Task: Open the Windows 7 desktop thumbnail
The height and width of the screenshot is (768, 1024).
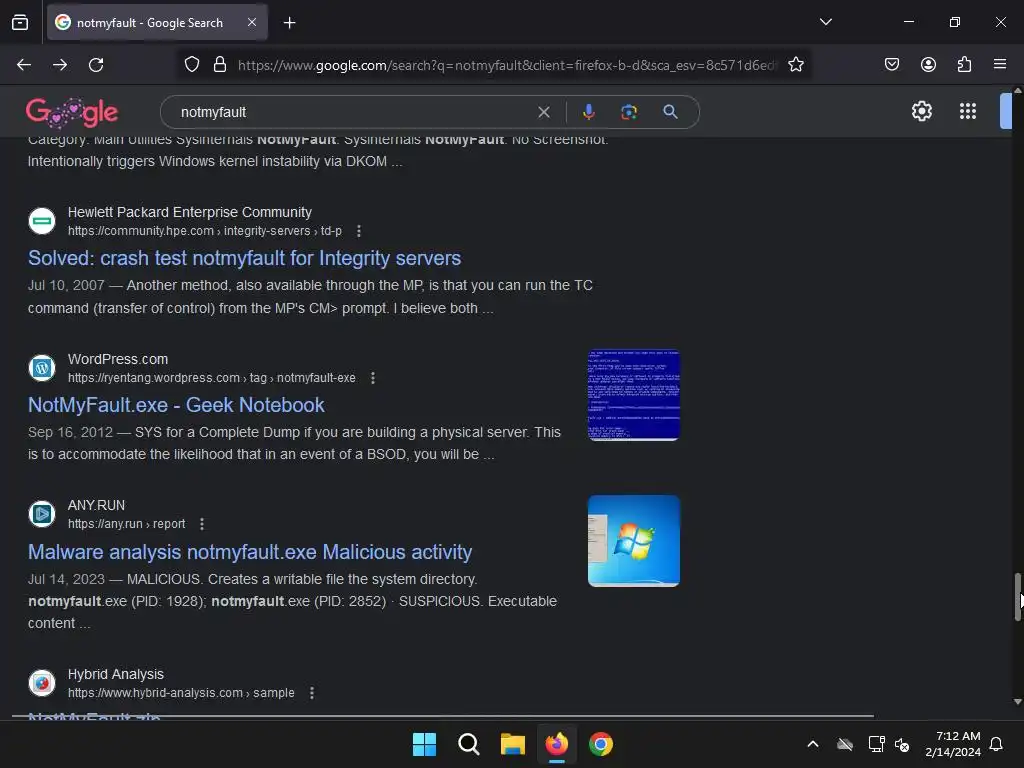Action: pyautogui.click(x=633, y=541)
